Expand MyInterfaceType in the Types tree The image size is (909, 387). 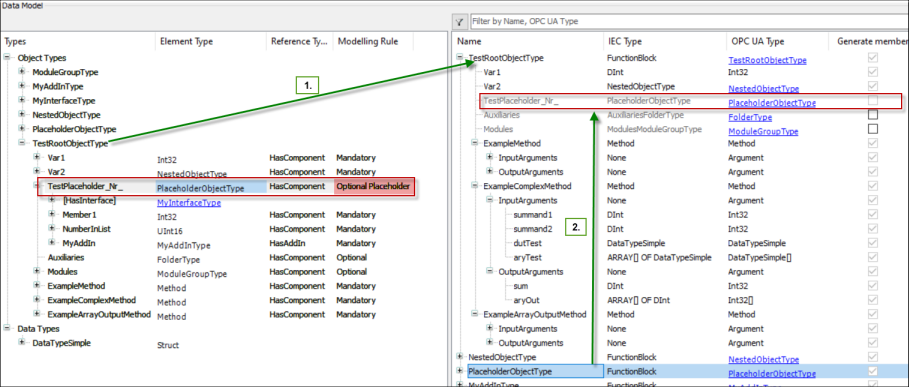tap(22, 100)
